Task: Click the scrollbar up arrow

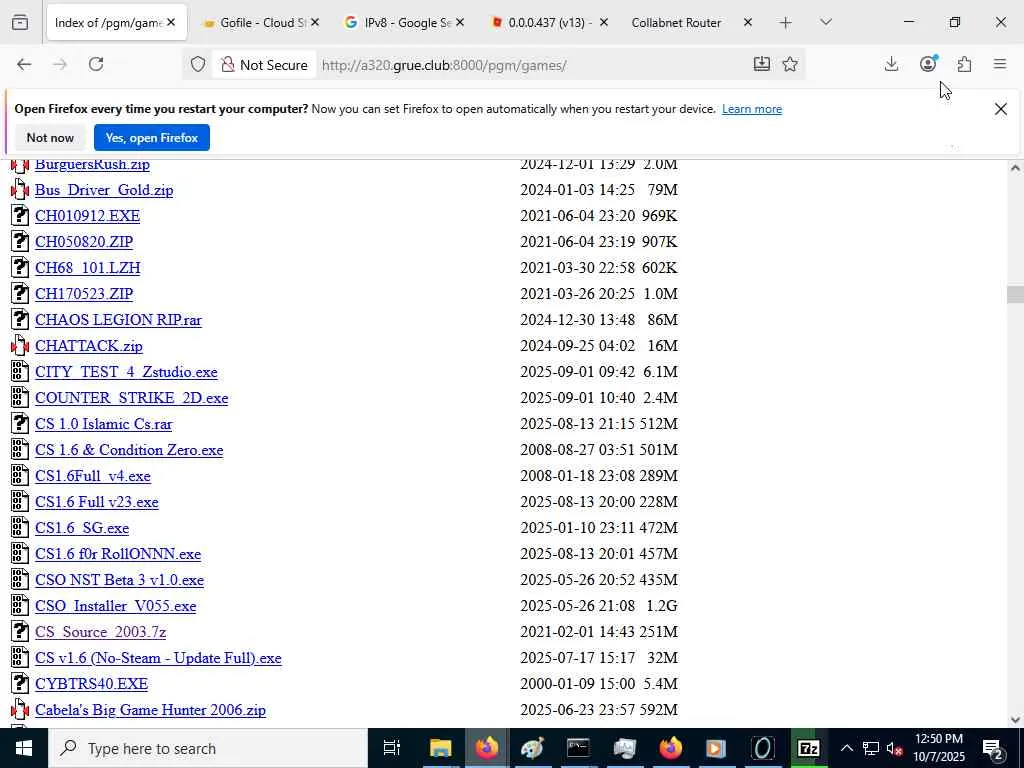Action: (x=1015, y=168)
